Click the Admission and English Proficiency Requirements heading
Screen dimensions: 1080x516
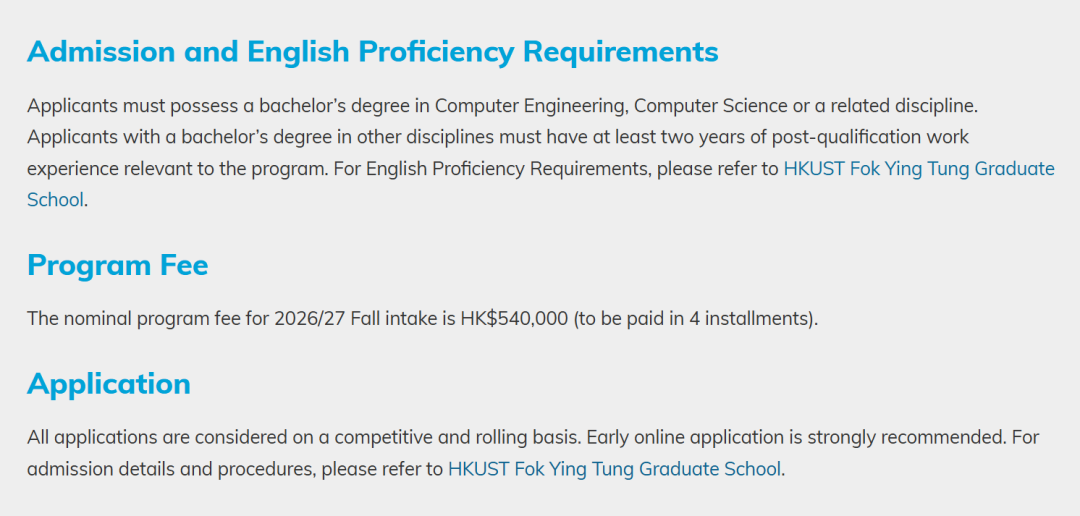click(x=373, y=52)
